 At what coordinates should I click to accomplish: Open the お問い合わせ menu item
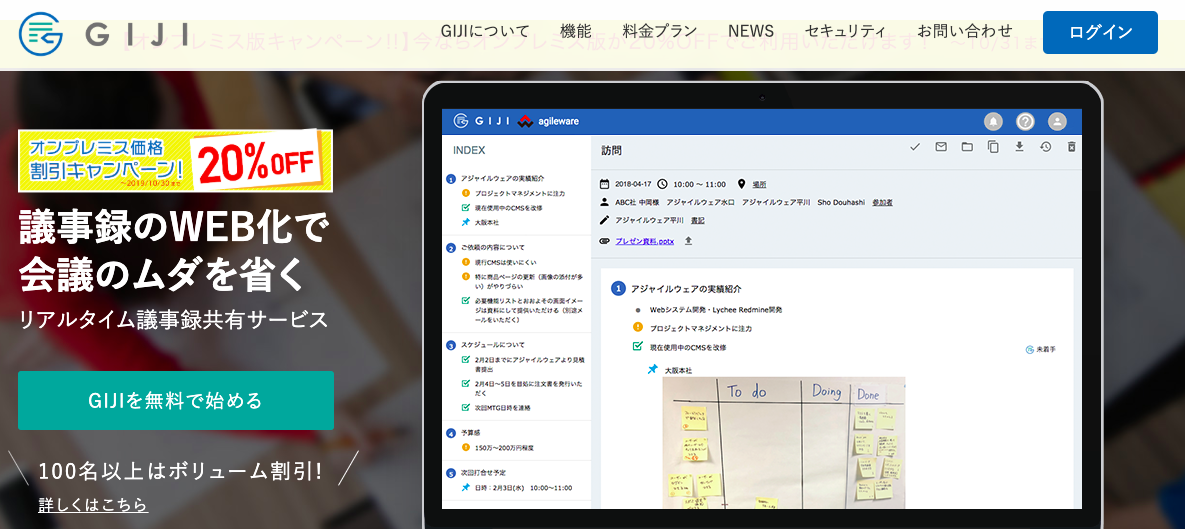[x=964, y=32]
